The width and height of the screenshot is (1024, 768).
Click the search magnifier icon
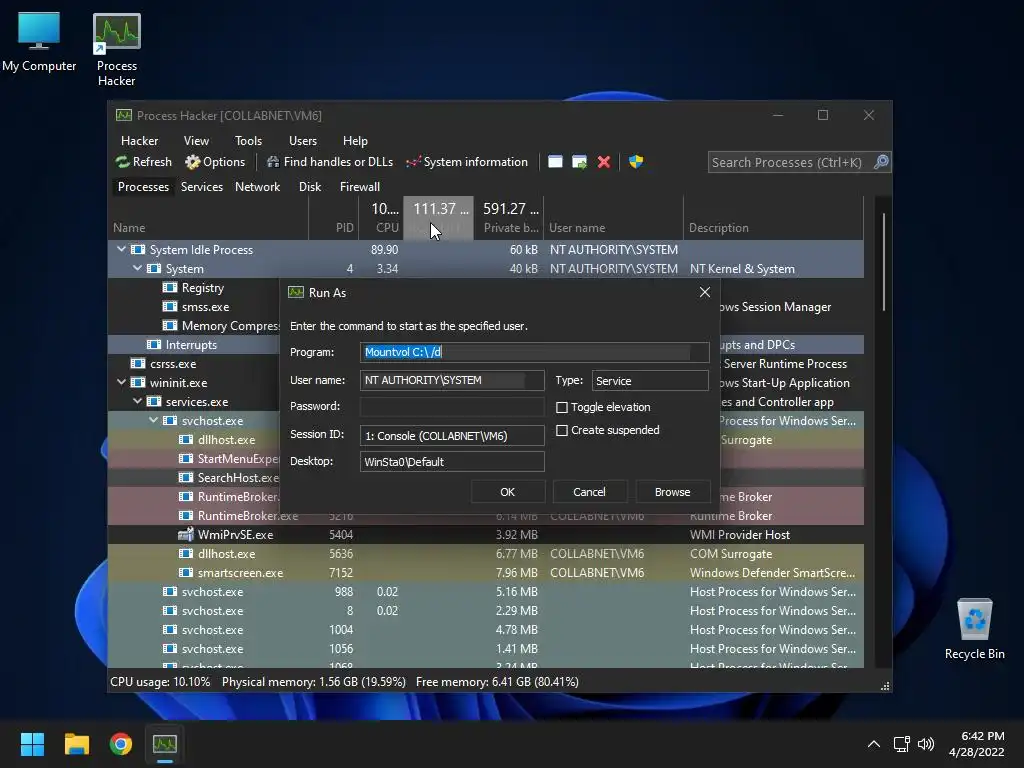[881, 162]
